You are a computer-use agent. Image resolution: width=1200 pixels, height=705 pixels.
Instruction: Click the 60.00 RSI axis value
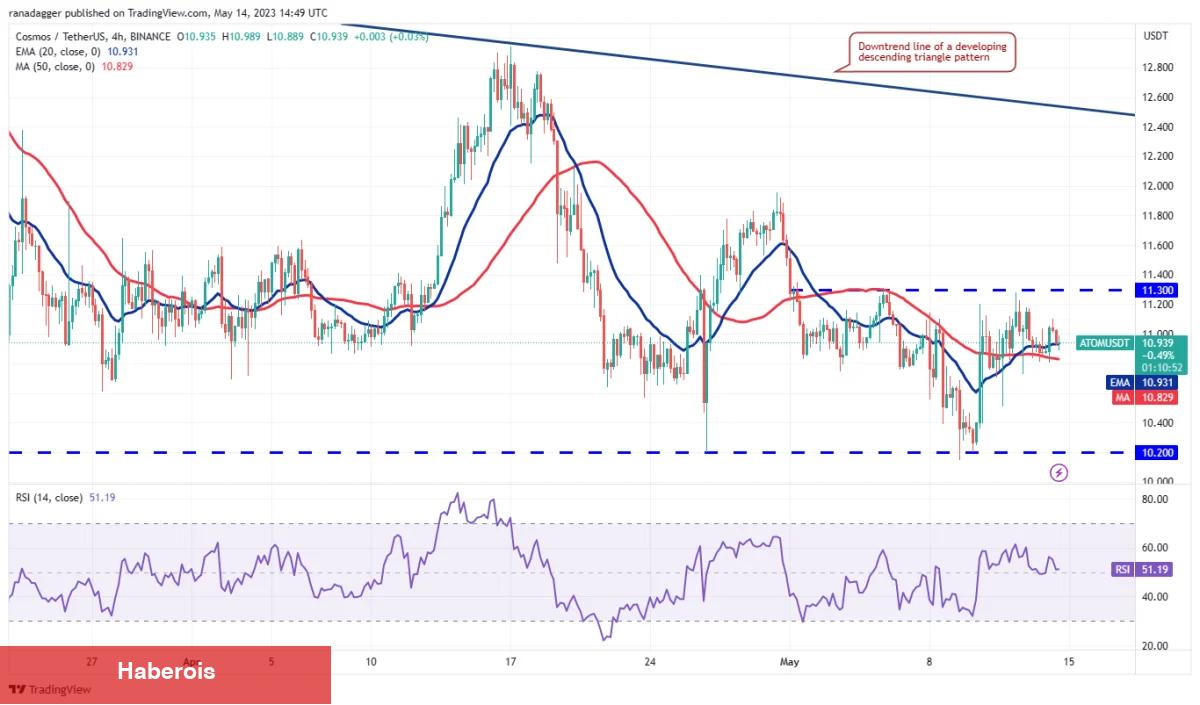click(1156, 547)
